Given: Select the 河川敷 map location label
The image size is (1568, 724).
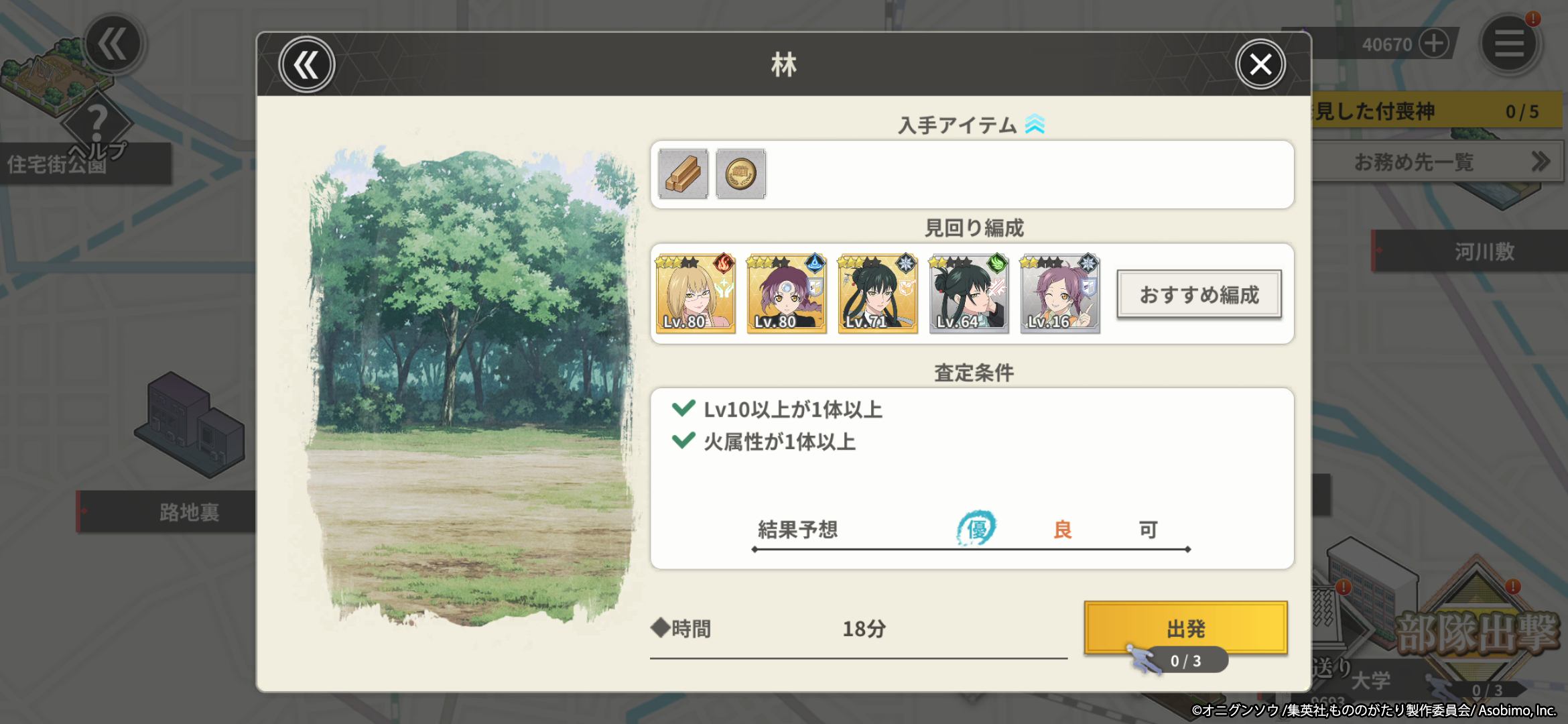Looking at the screenshot, I should click(1484, 251).
